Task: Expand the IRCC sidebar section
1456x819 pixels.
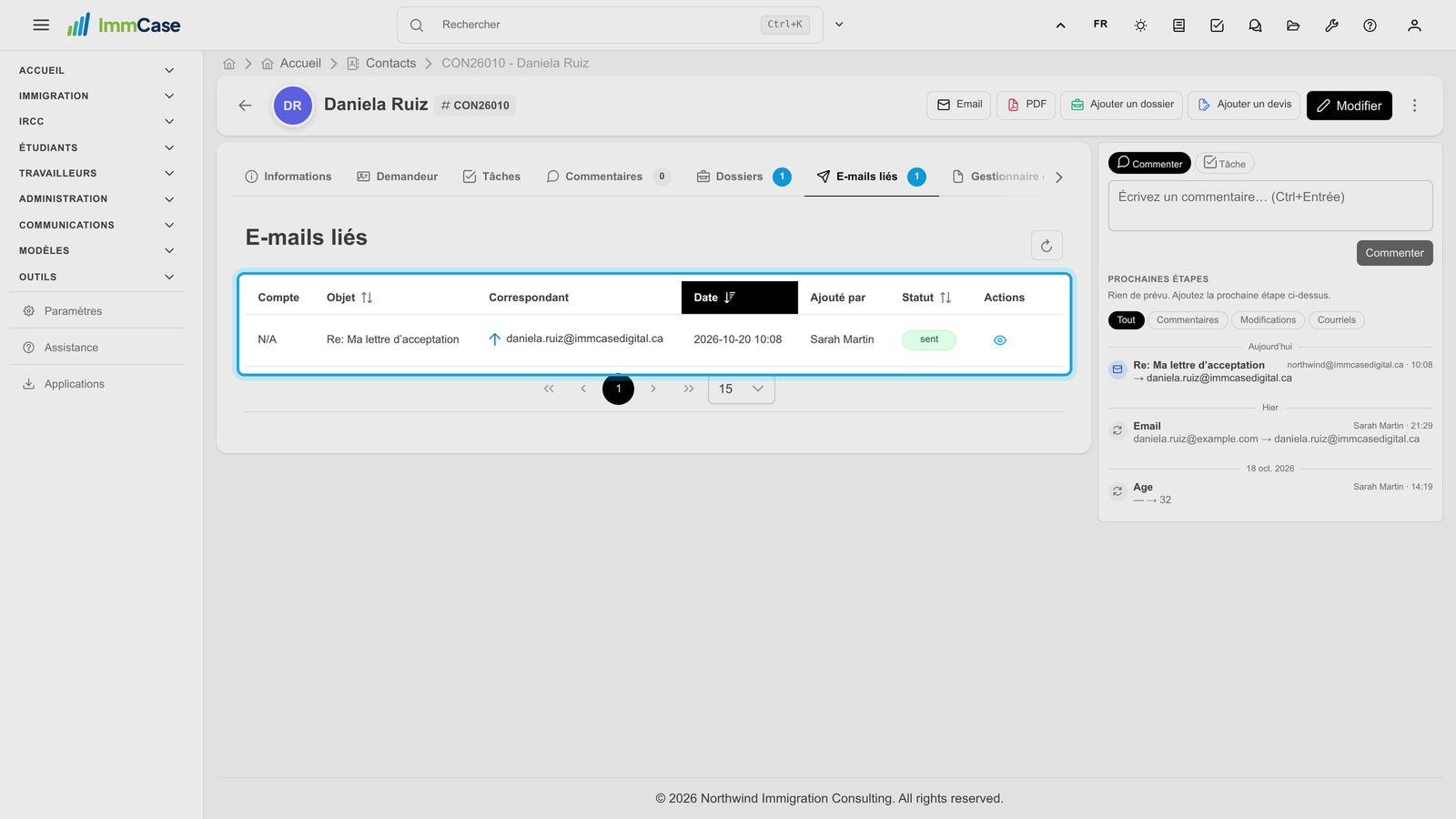Action: tap(96, 122)
